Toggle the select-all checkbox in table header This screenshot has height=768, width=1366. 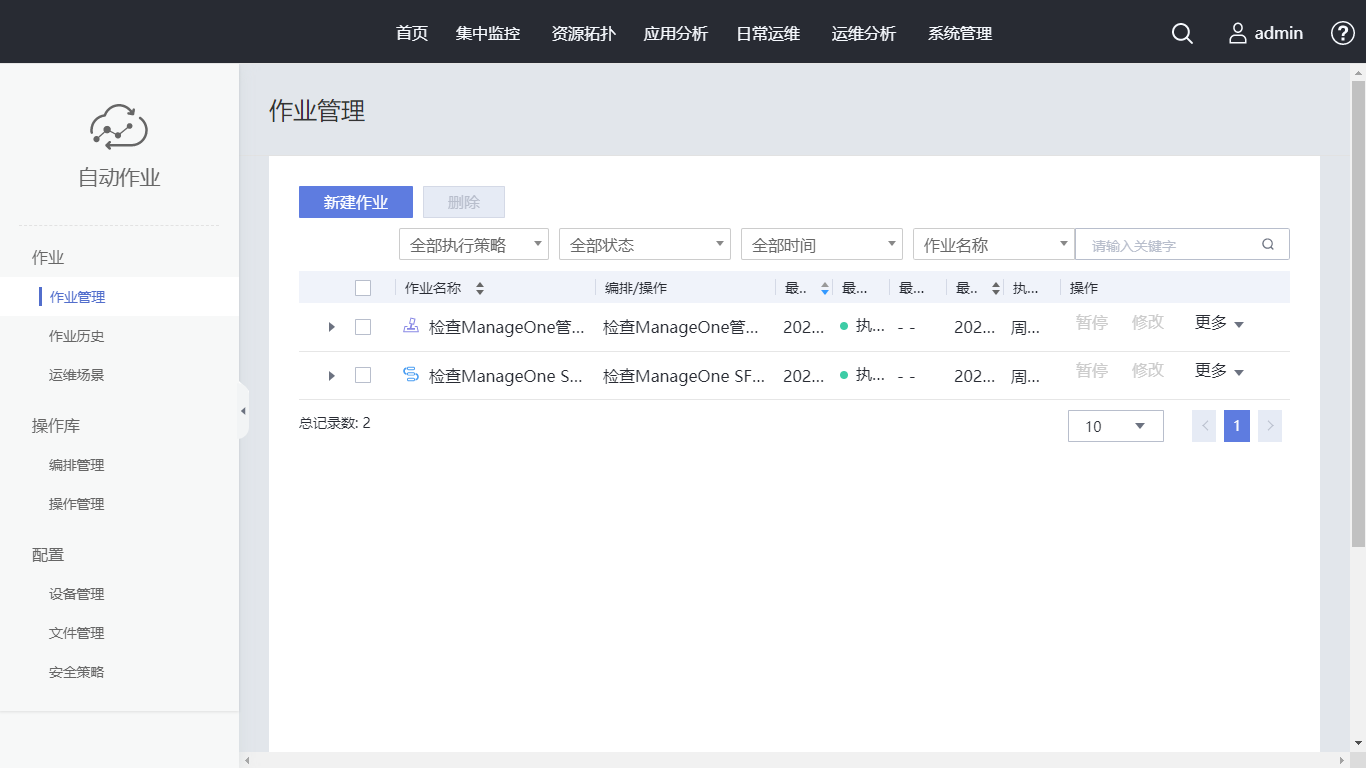(x=363, y=288)
